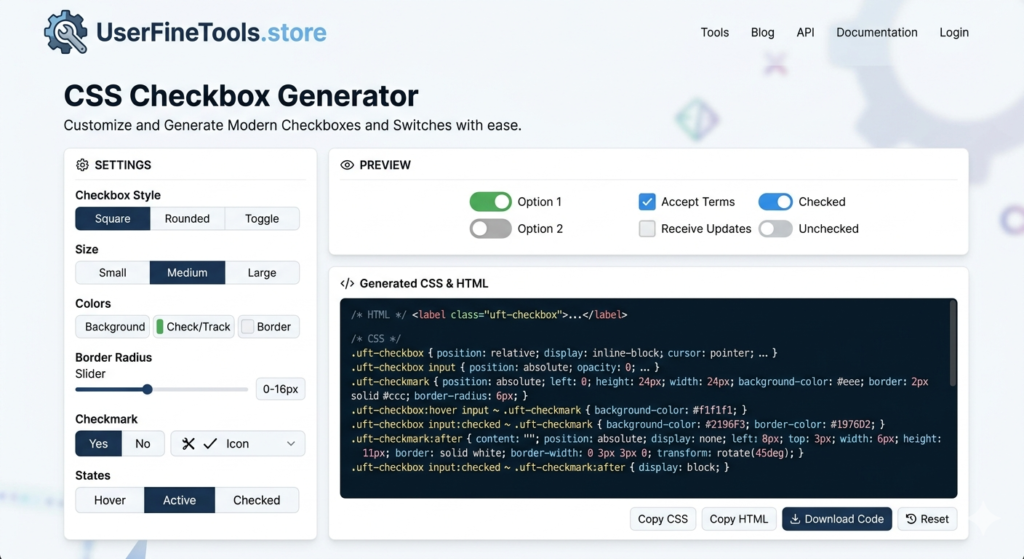Image resolution: width=1024 pixels, height=559 pixels.
Task: Click the "Generated CSS & HTML" heading
Action: point(424,283)
